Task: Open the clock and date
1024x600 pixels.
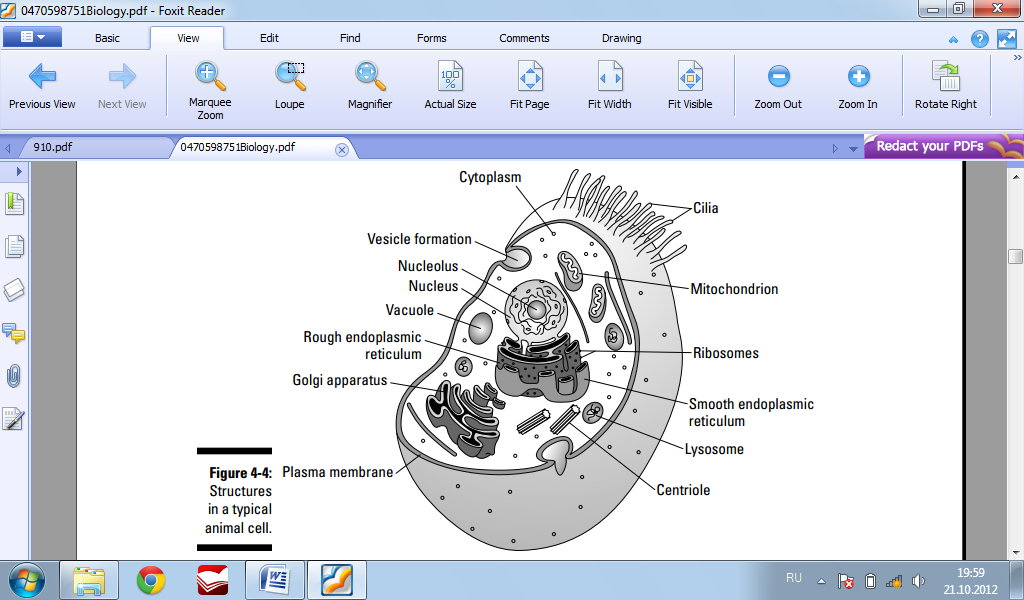Action: point(970,580)
